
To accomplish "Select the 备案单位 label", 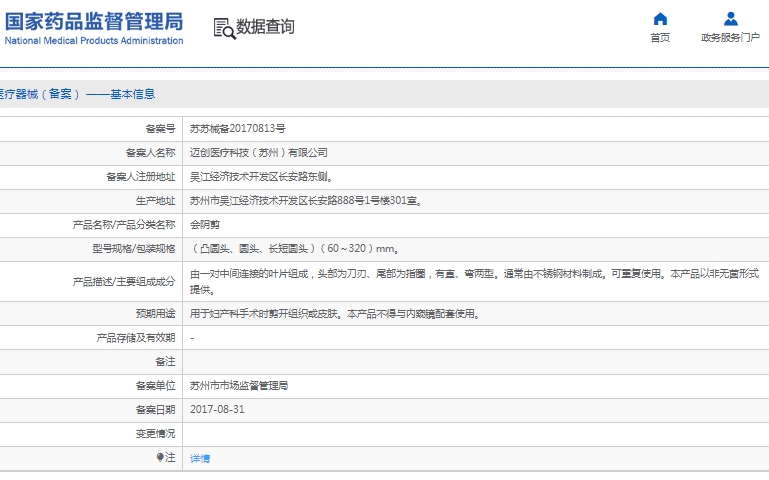I will coord(155,385).
